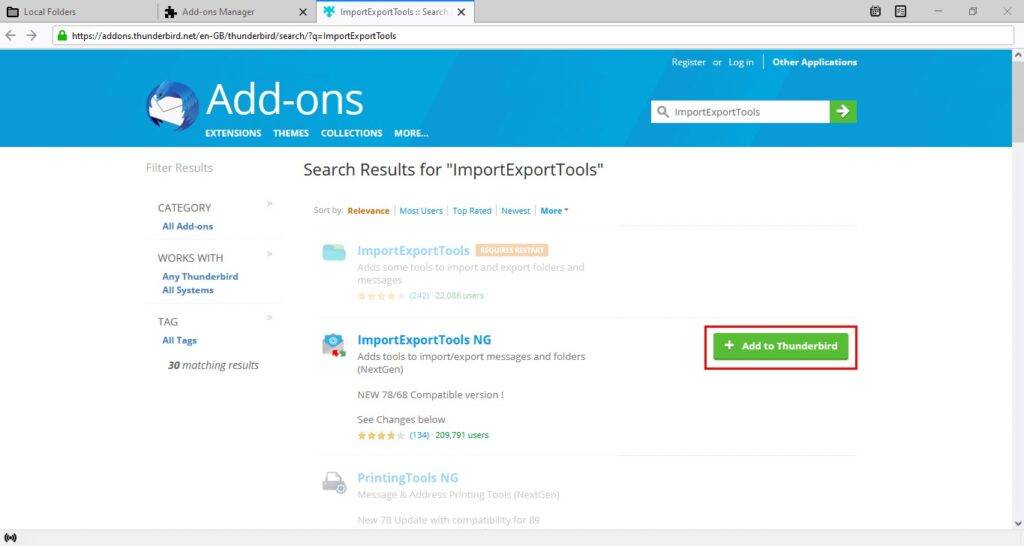Open the THEMES menu

tap(291, 133)
